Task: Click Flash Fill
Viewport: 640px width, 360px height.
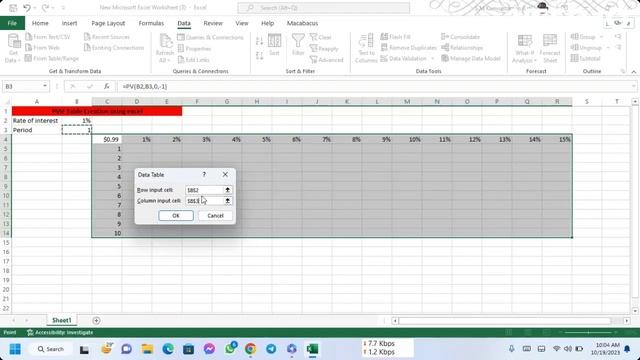Action: pos(396,37)
